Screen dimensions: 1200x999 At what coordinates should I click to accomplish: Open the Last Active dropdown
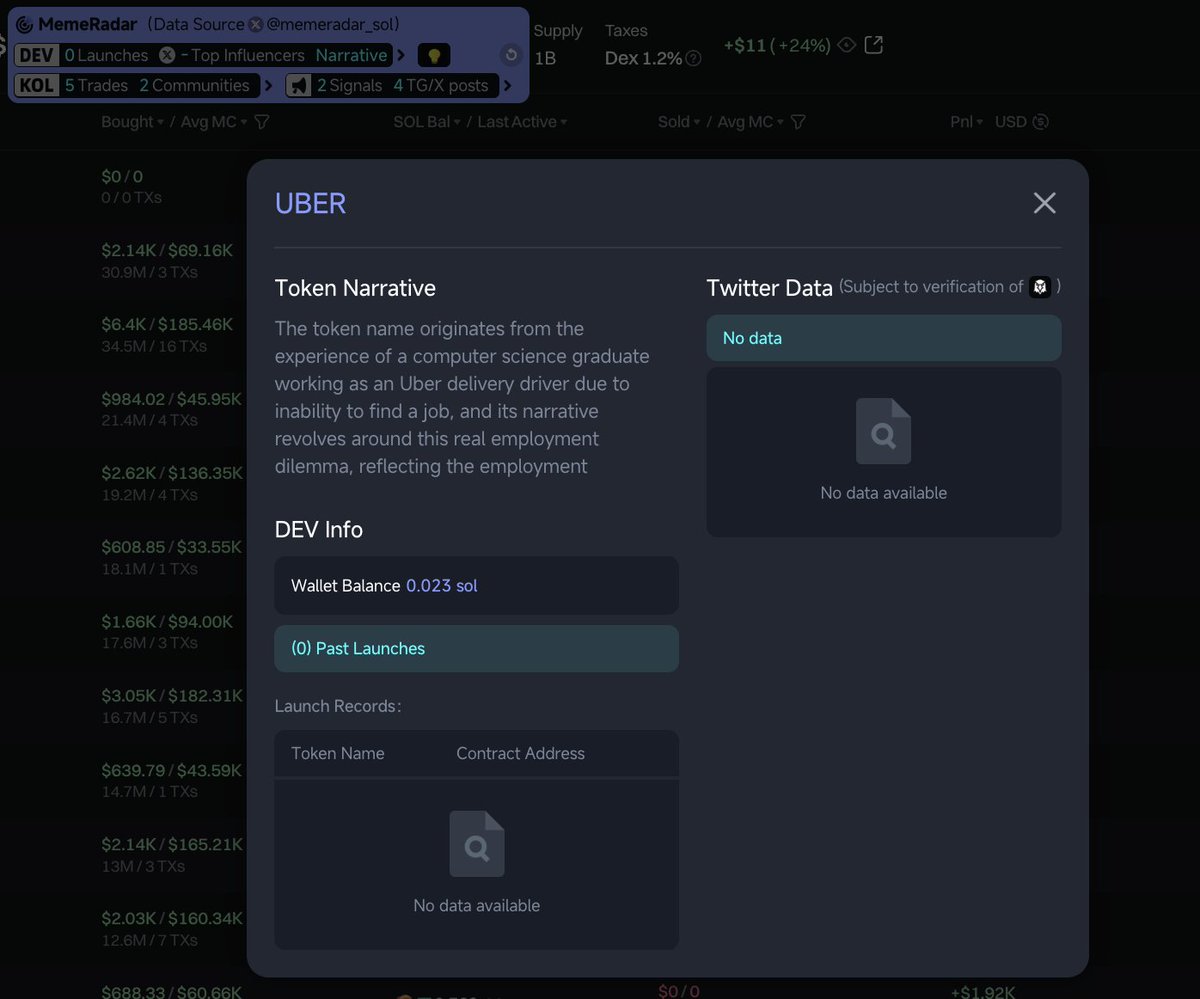(522, 122)
